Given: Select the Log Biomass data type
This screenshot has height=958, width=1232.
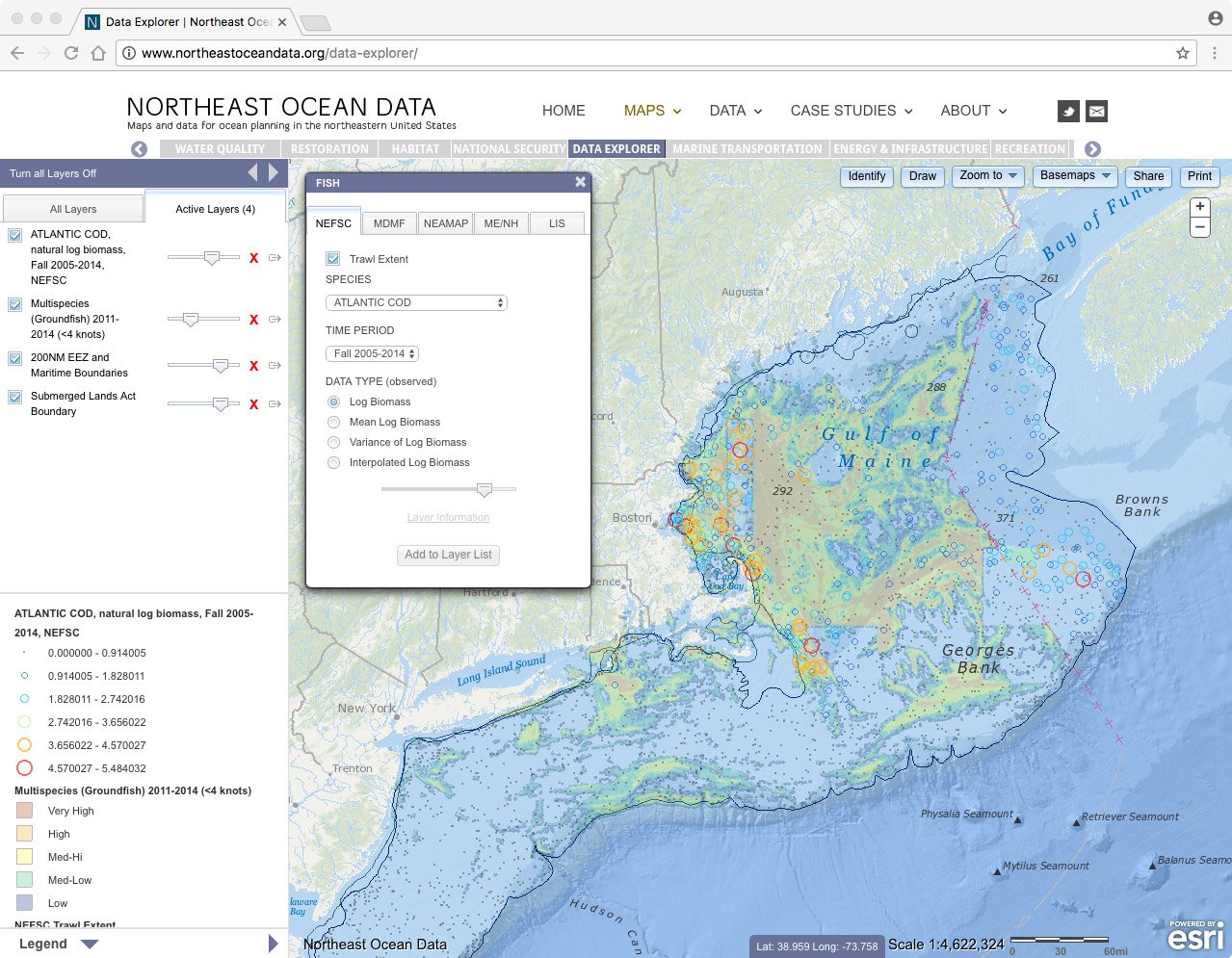Looking at the screenshot, I should (x=333, y=401).
